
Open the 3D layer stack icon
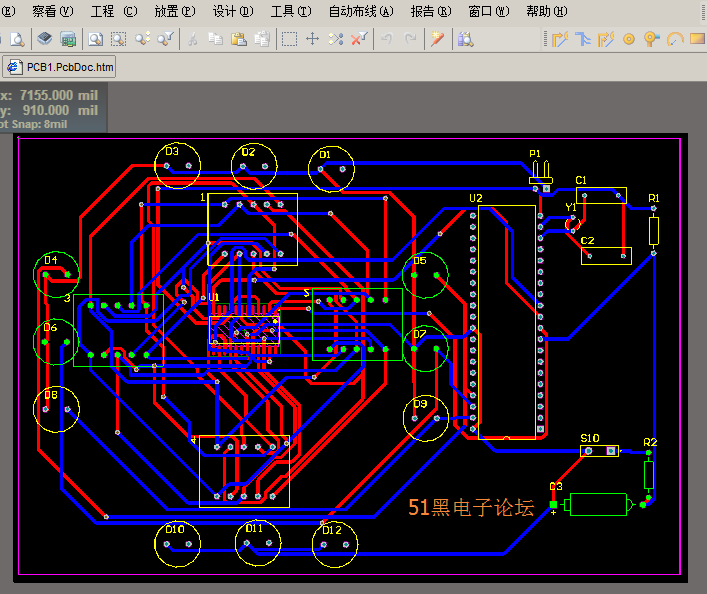pos(44,39)
